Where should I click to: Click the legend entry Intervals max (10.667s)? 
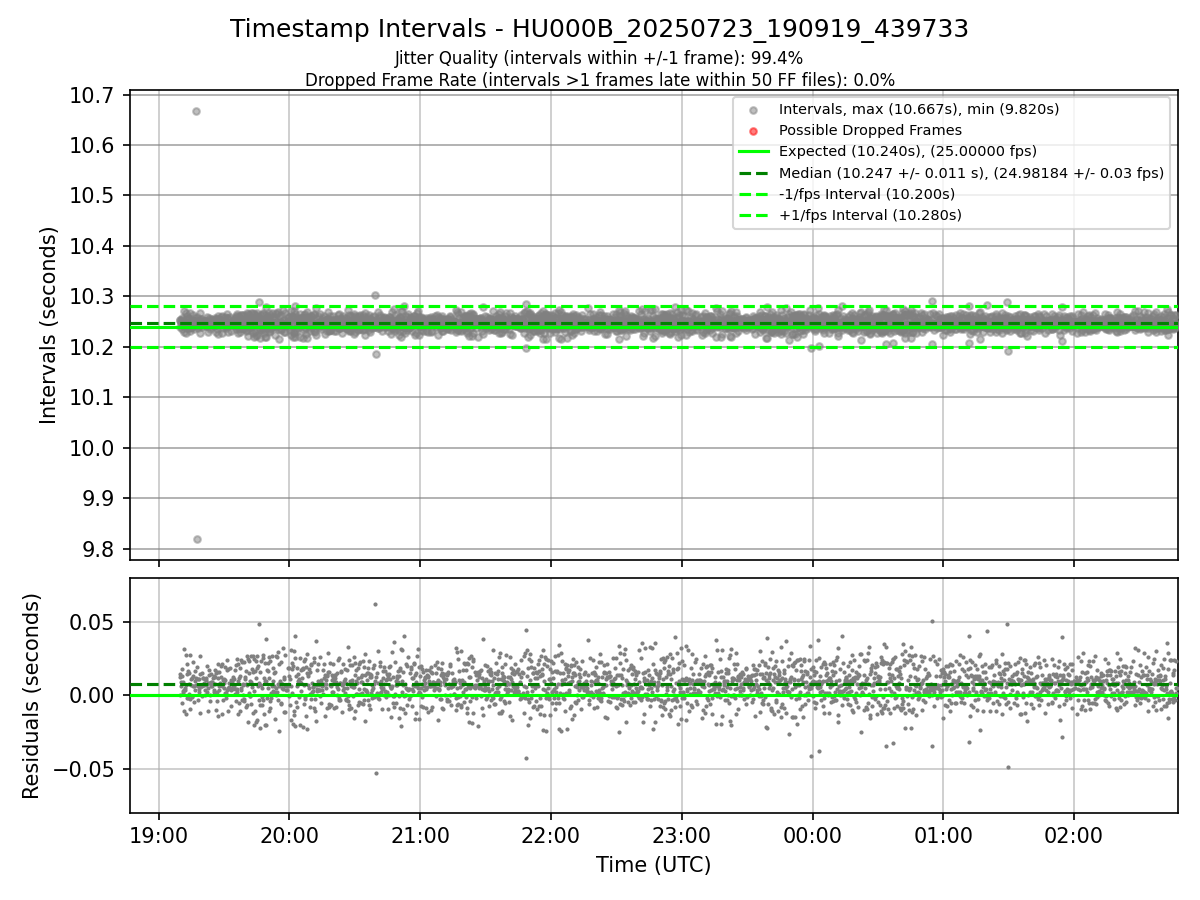click(919, 109)
